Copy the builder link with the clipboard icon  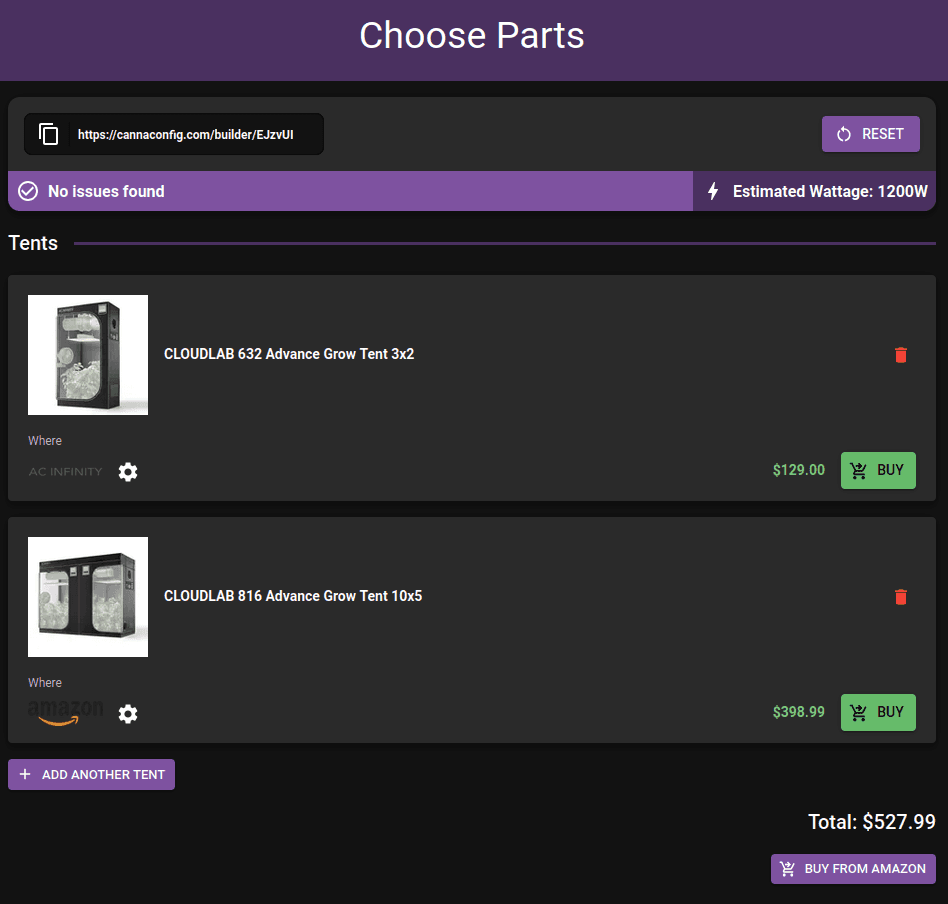point(48,134)
